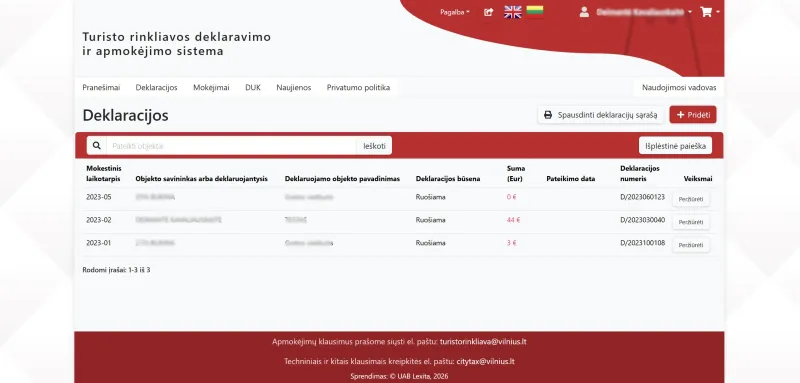The image size is (800, 383).
Task: Expand the user account name dropdown
Action: 644,12
